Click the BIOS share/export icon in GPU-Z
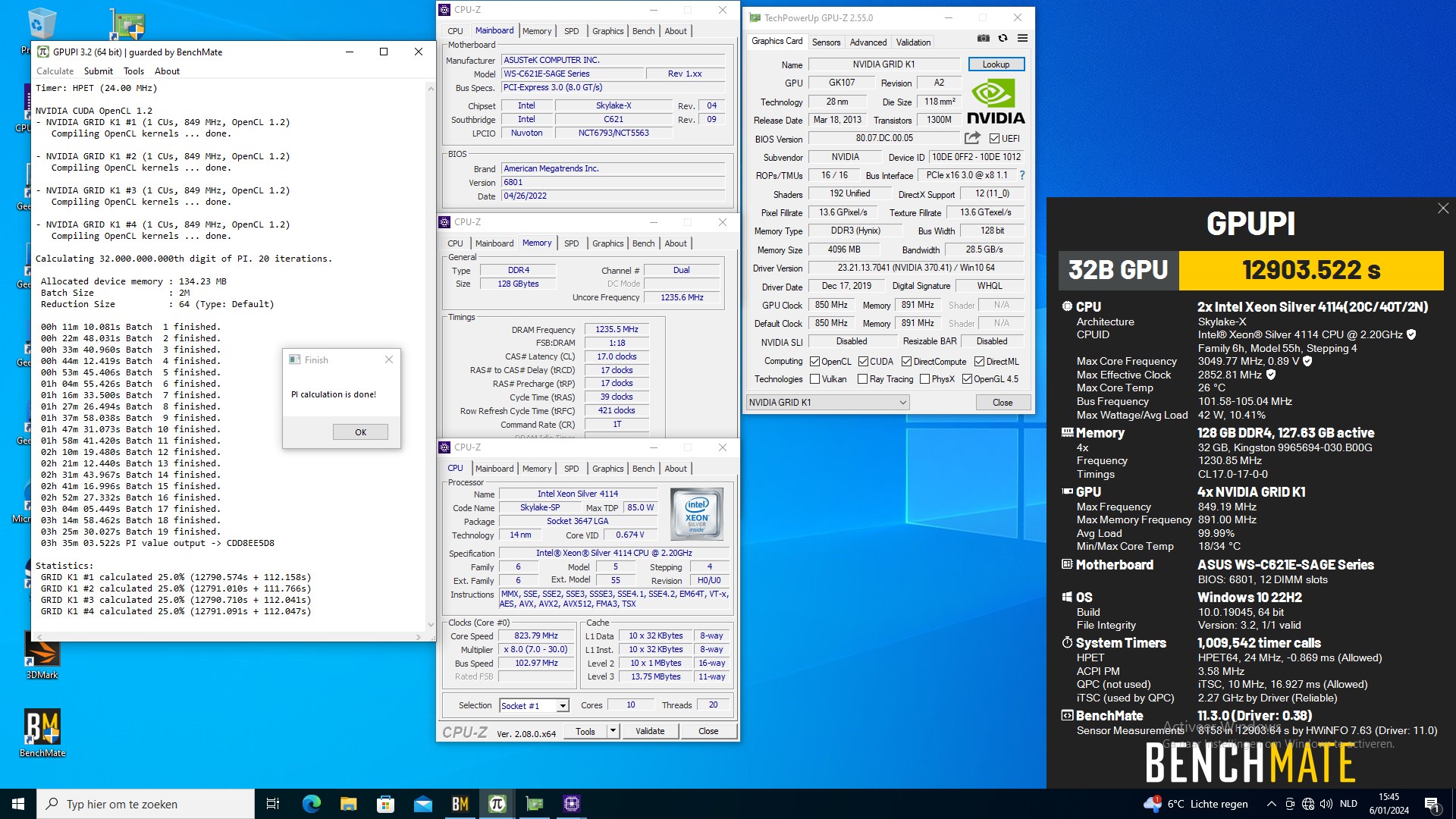1456x819 pixels. pos(972,138)
